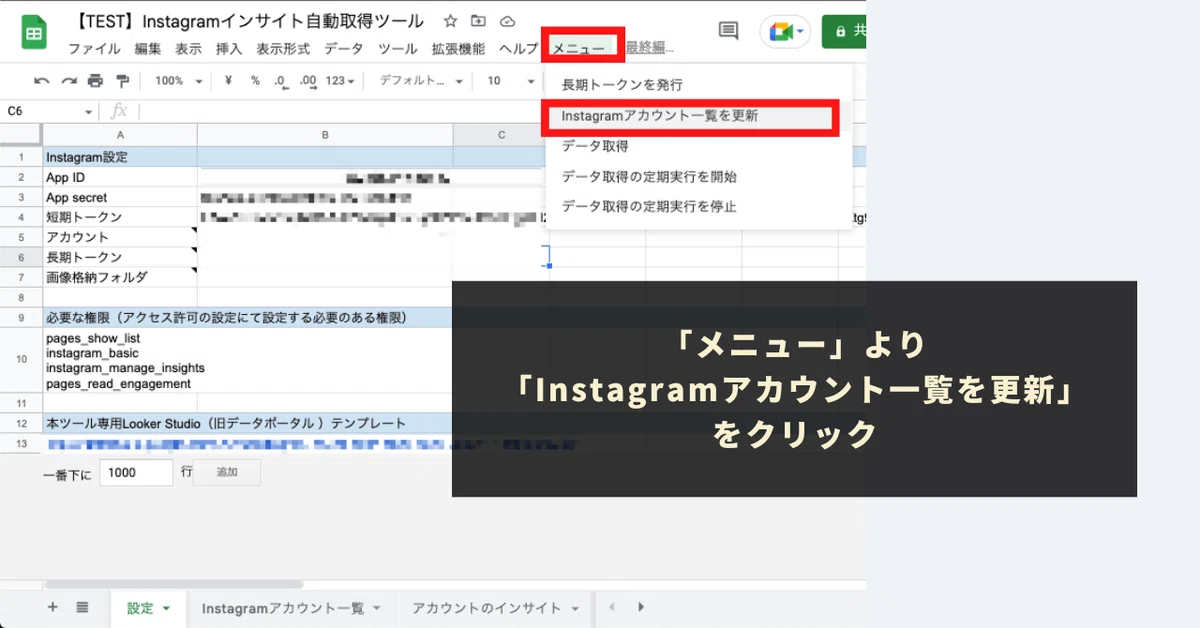1200x628 pixels.
Task: Select the App ID cell
Action: point(120,177)
